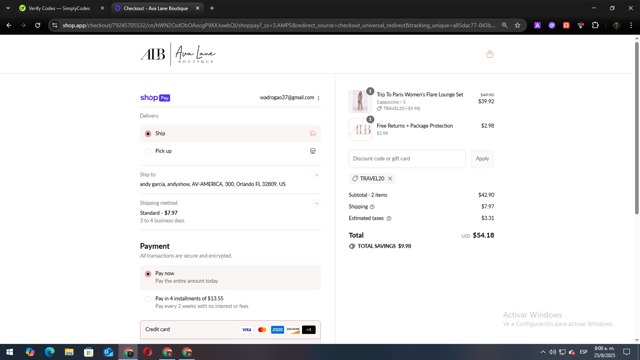Click the TOTAL SAVINGS $9.98 text
The image size is (640, 360).
point(384,246)
